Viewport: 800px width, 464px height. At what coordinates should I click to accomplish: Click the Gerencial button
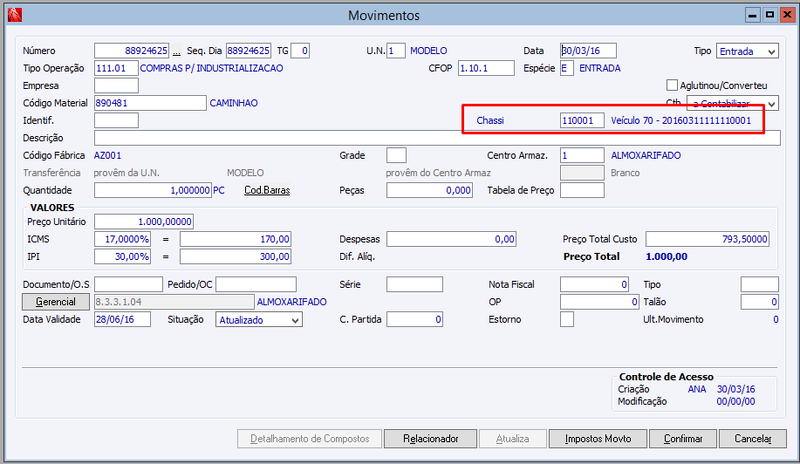point(56,302)
